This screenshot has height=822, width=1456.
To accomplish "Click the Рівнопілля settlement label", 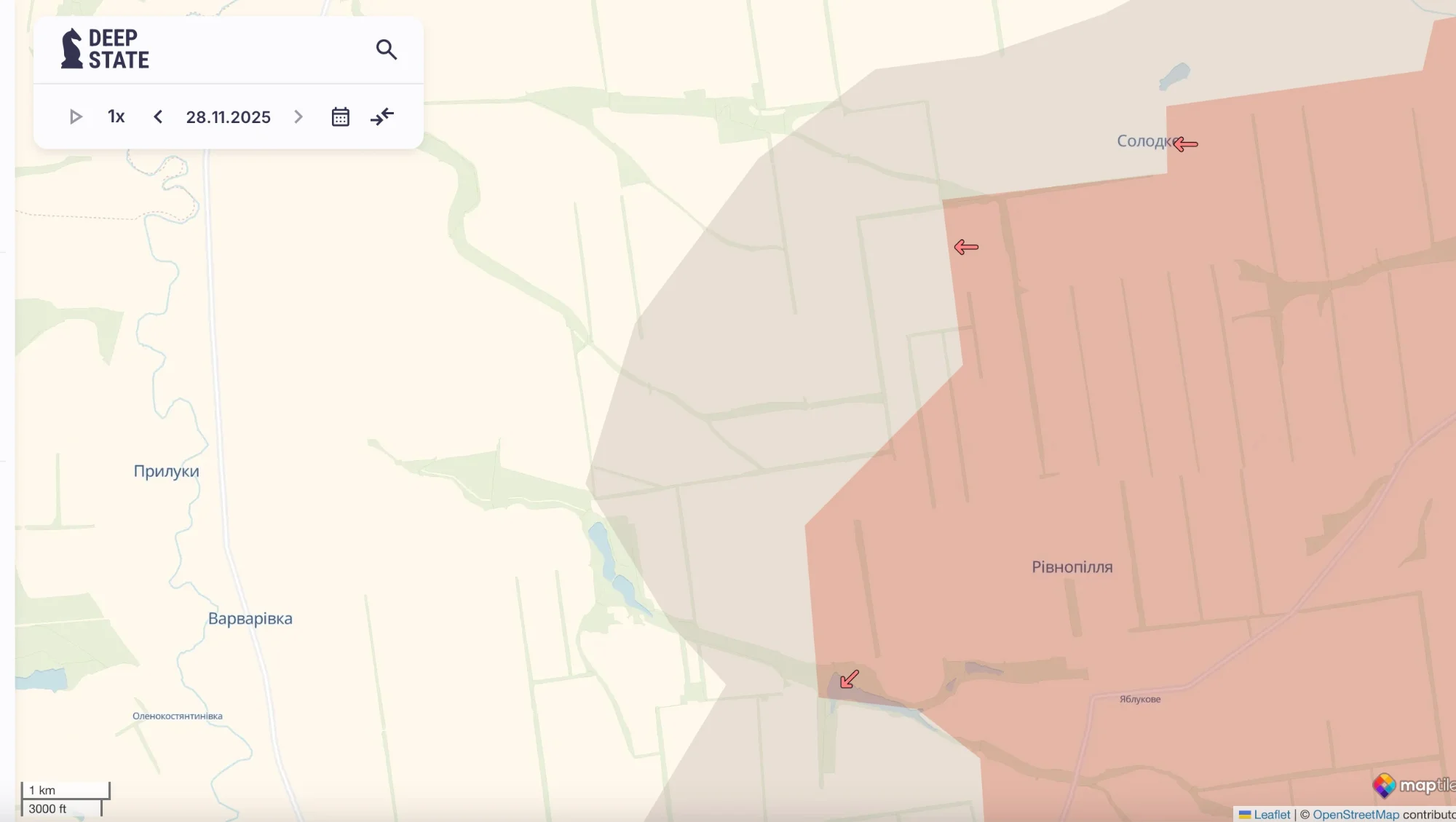I will (1072, 567).
